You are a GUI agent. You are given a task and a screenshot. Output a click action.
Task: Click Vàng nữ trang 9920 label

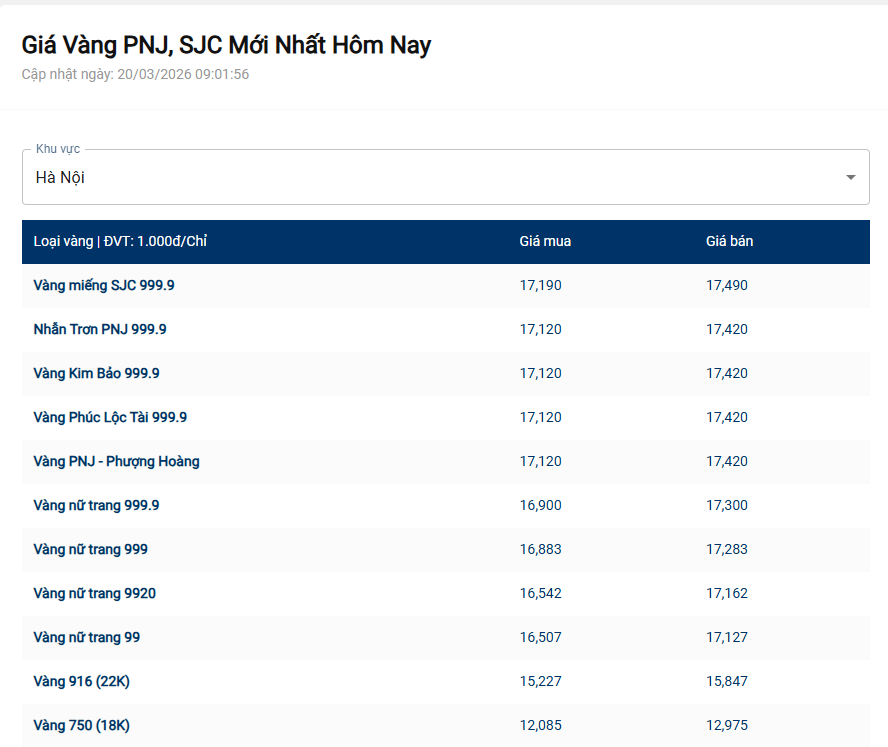94,593
